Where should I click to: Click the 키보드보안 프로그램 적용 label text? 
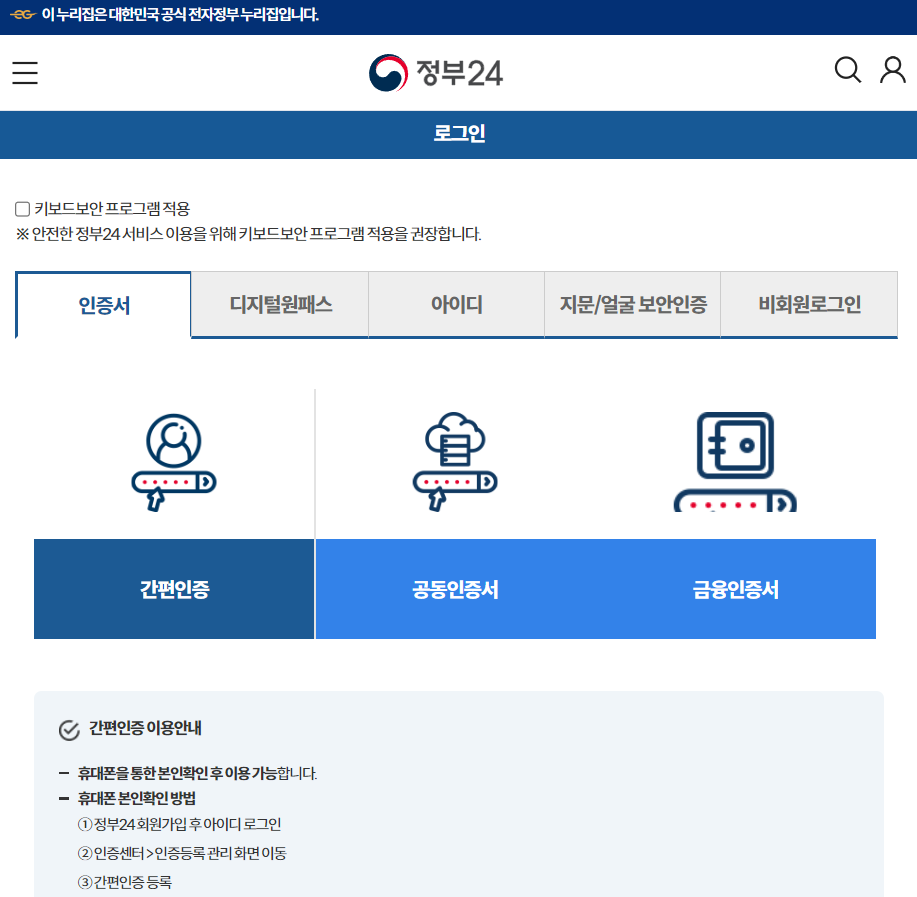112,209
